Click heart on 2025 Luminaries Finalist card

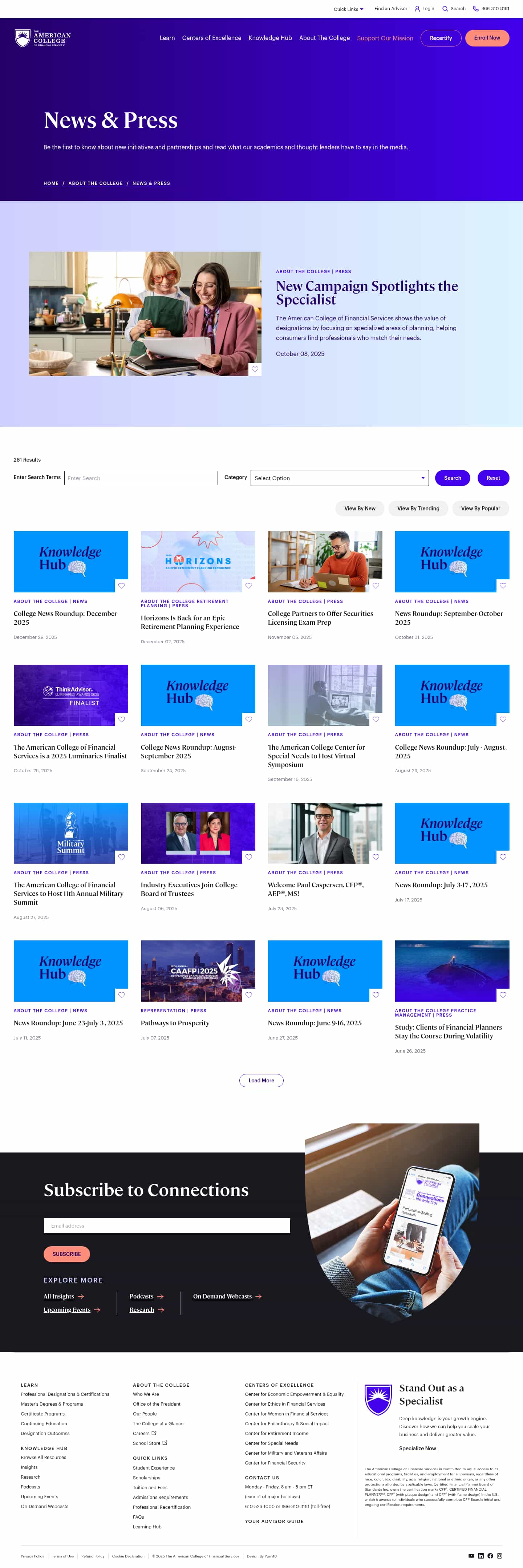pyautogui.click(x=122, y=719)
